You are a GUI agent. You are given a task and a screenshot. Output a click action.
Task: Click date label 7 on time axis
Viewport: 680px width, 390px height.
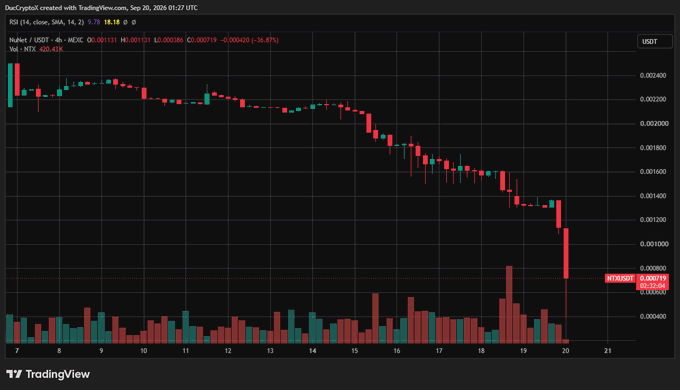pyautogui.click(x=17, y=351)
